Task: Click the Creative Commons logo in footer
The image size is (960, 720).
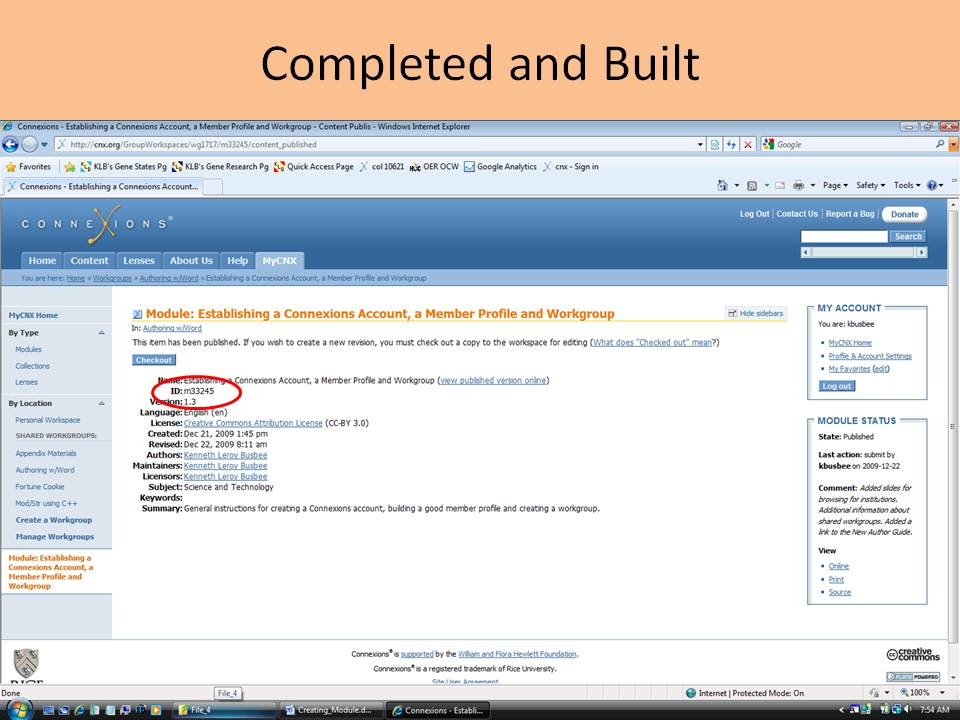Action: pyautogui.click(x=913, y=654)
